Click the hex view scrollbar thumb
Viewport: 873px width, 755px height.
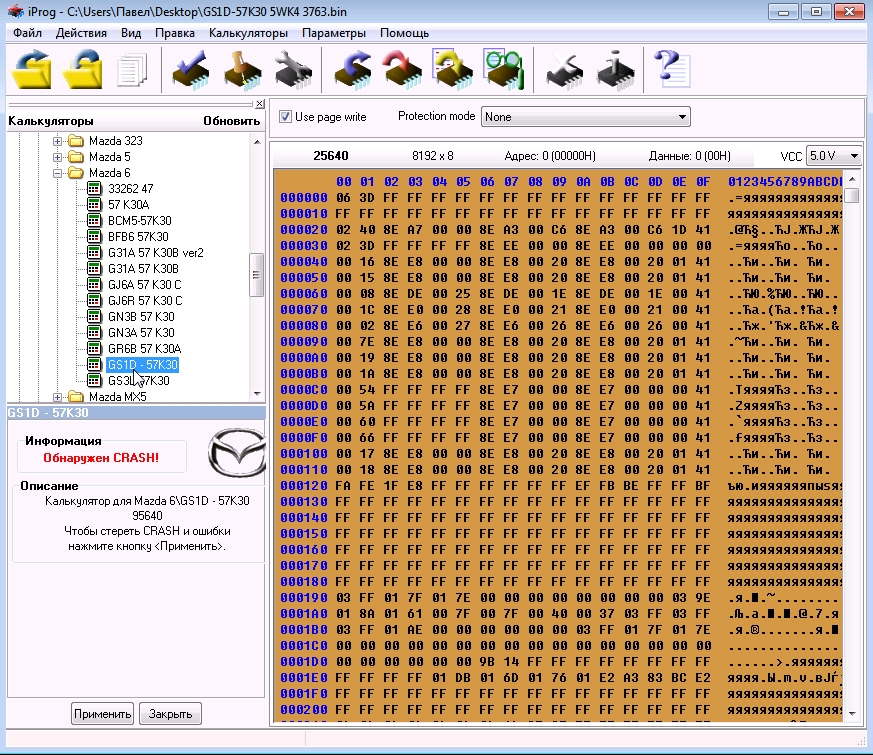[852, 195]
